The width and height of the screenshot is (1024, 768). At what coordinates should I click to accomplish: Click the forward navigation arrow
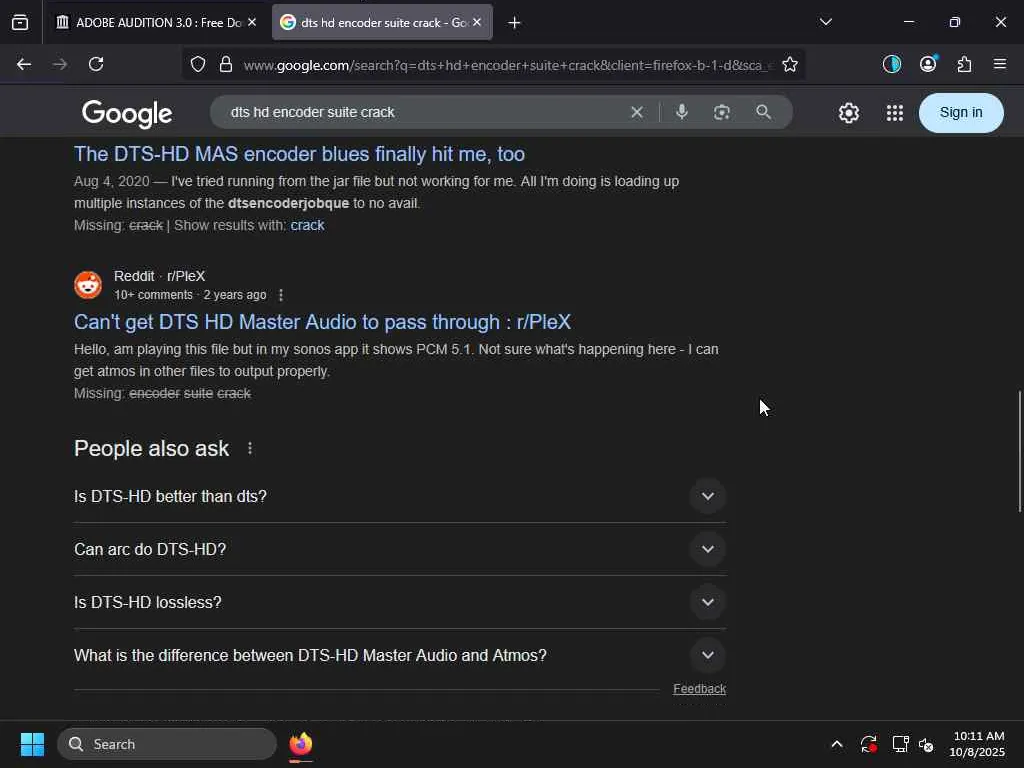[60, 64]
